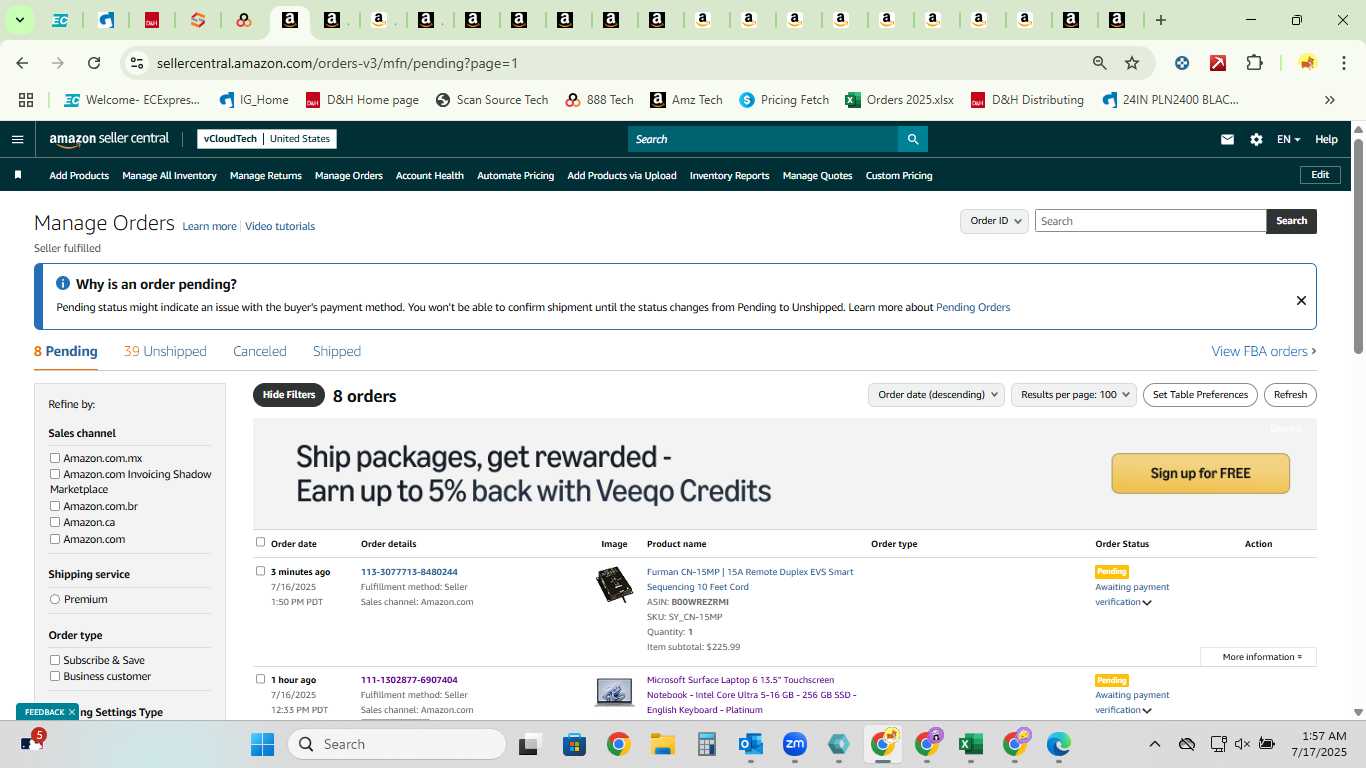Click the Furman CN-15MP product thumbnail
This screenshot has height=768, width=1366.
(614, 584)
